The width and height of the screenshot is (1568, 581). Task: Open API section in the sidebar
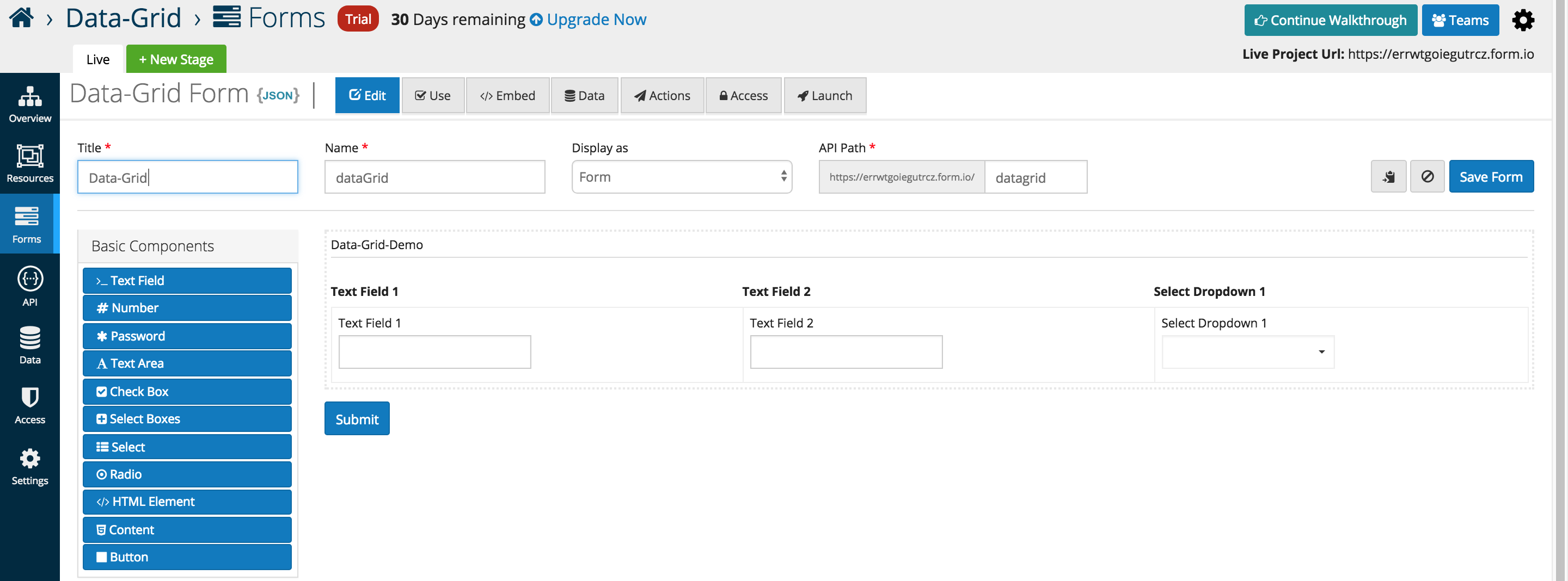(x=30, y=286)
